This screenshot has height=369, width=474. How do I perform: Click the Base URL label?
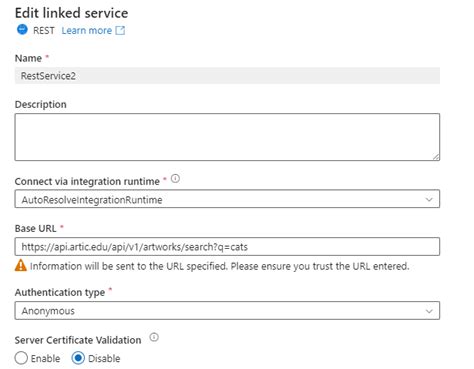point(36,228)
